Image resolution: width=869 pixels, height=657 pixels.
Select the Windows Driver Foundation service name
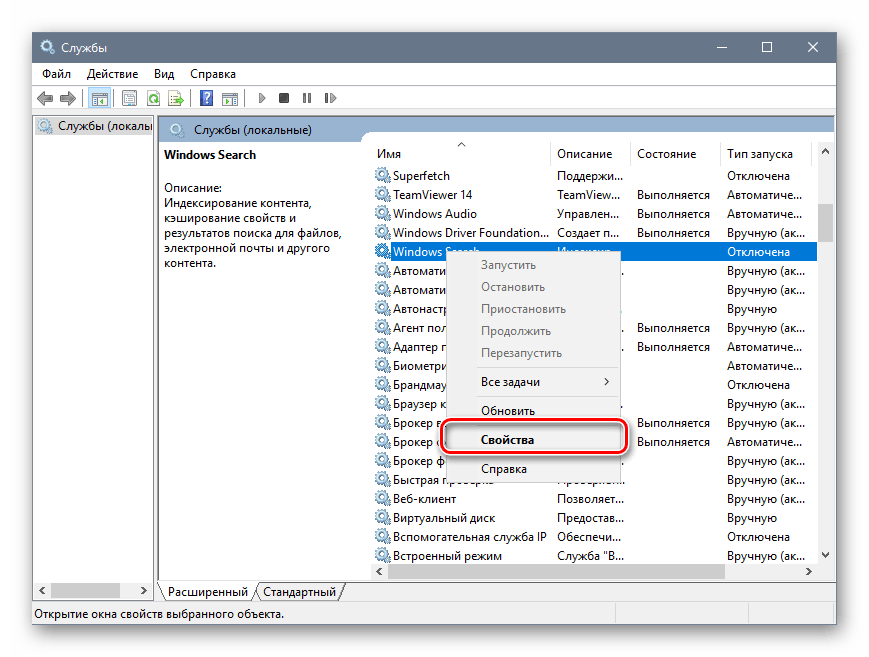coord(471,232)
